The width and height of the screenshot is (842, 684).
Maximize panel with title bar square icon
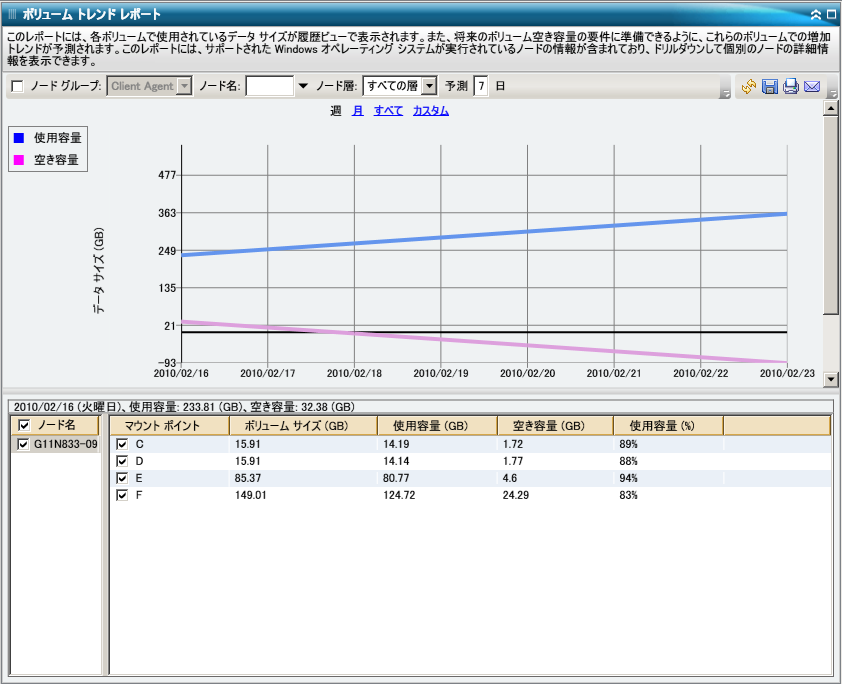click(831, 14)
